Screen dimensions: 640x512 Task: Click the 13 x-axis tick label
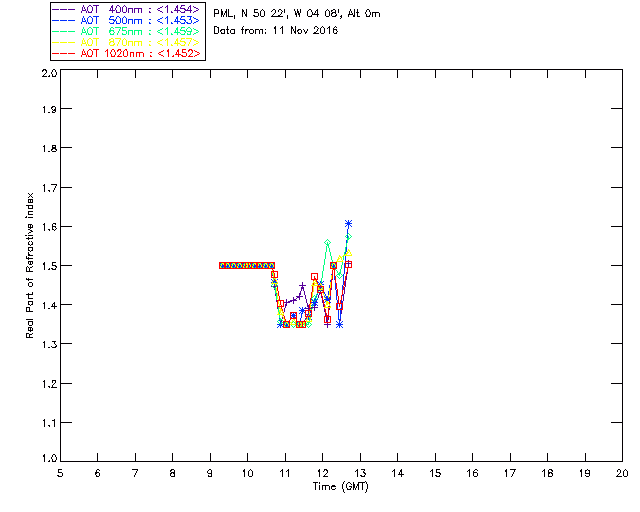360,473
